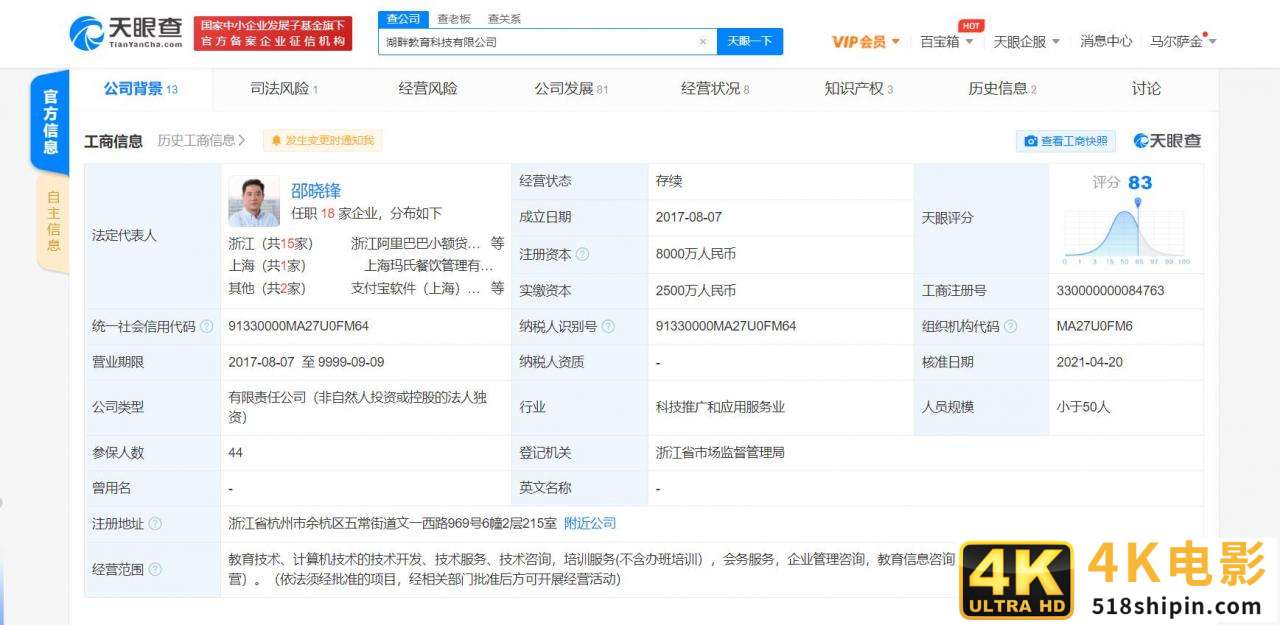Click 上海（共1家） text

pos(267,266)
